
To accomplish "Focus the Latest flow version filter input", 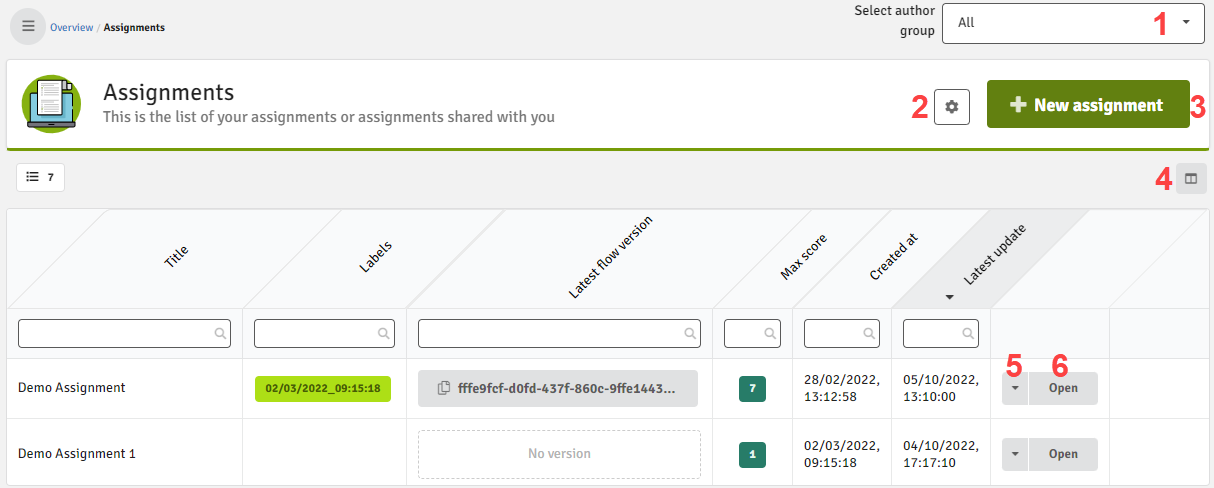I will 559,333.
